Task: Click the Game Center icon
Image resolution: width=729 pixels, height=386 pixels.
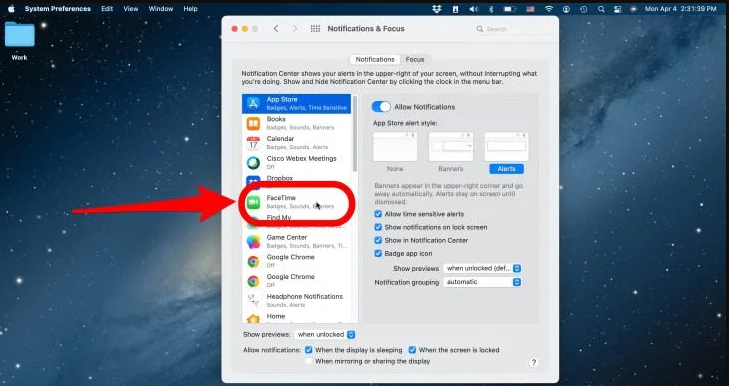Action: click(x=253, y=241)
